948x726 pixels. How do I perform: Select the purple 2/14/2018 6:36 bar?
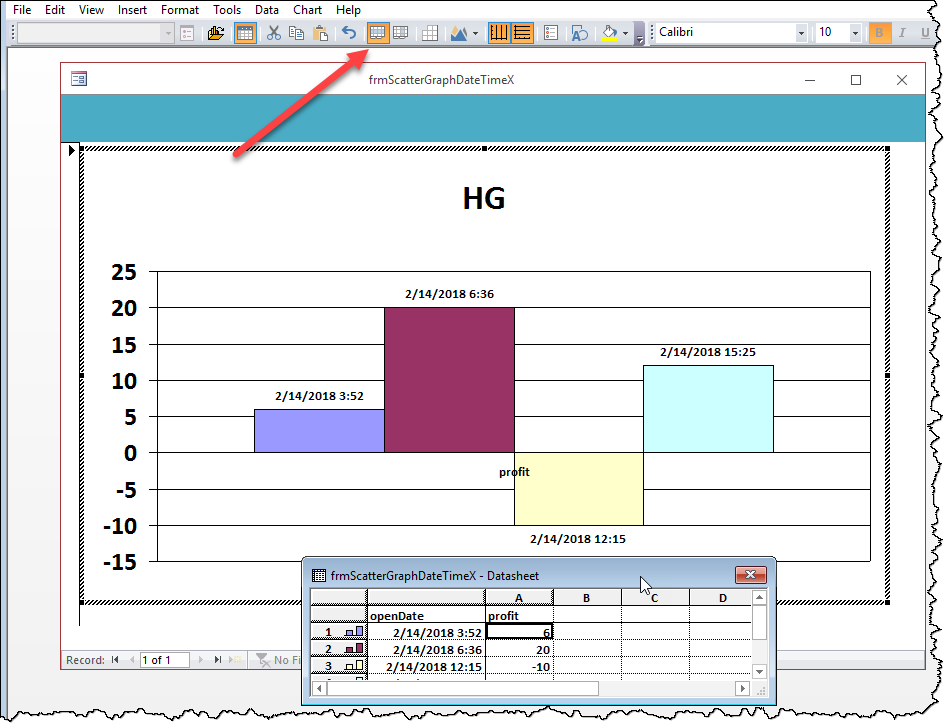pyautogui.click(x=449, y=380)
